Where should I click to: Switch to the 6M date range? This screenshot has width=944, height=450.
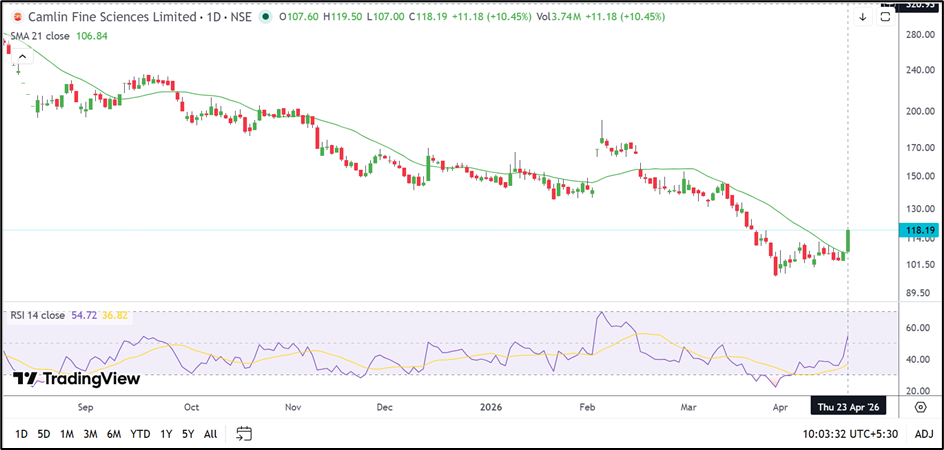pyautogui.click(x=115, y=433)
